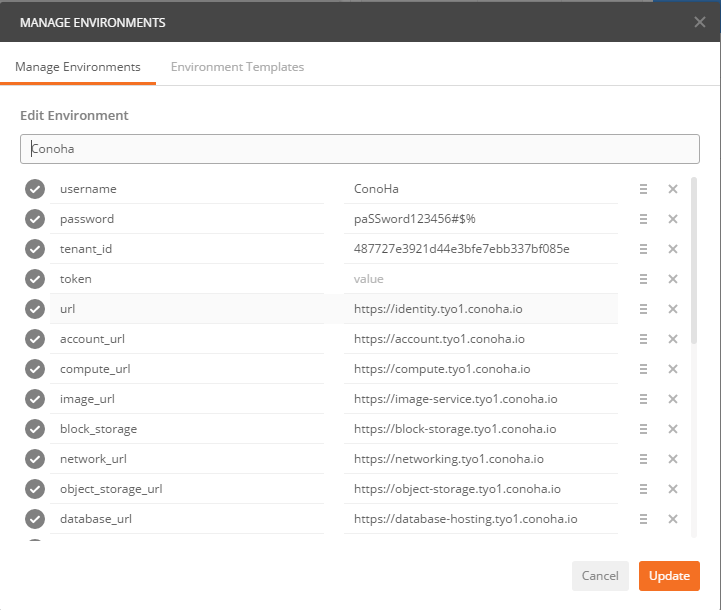Viewport: 721px width, 610px height.
Task: Delete the url variable row
Action: 673,309
